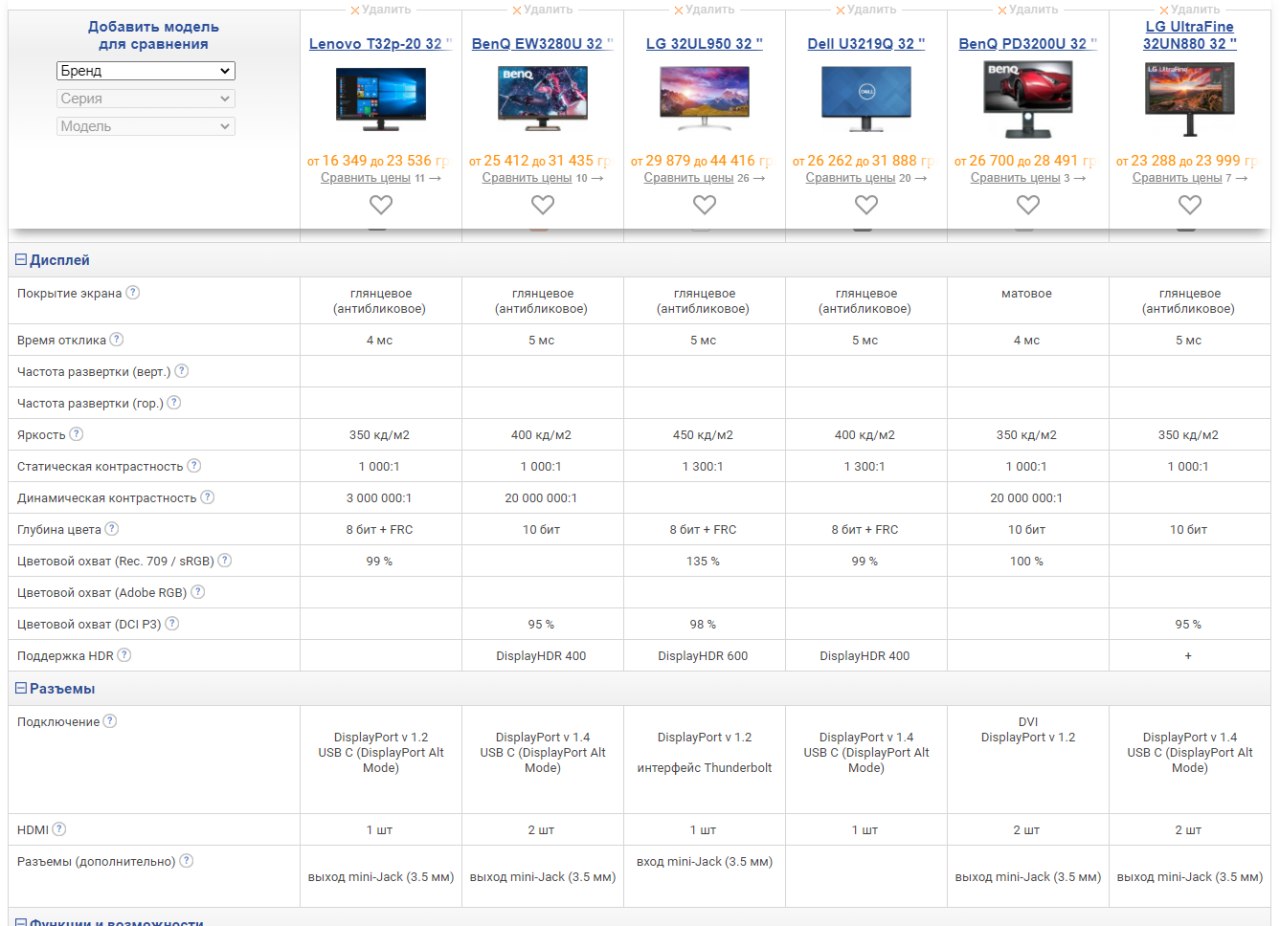Select the 98 % DCI P3 coverage value
The image size is (1280, 926).
tap(704, 624)
